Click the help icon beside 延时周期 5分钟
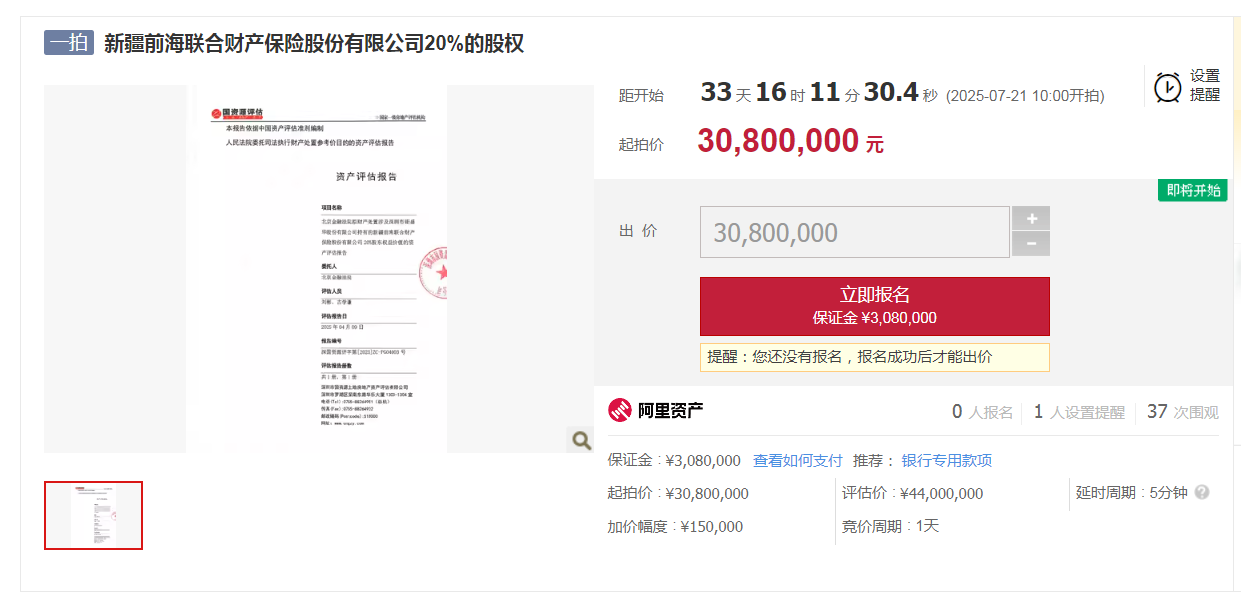The height and width of the screenshot is (600, 1241). pos(1202,493)
